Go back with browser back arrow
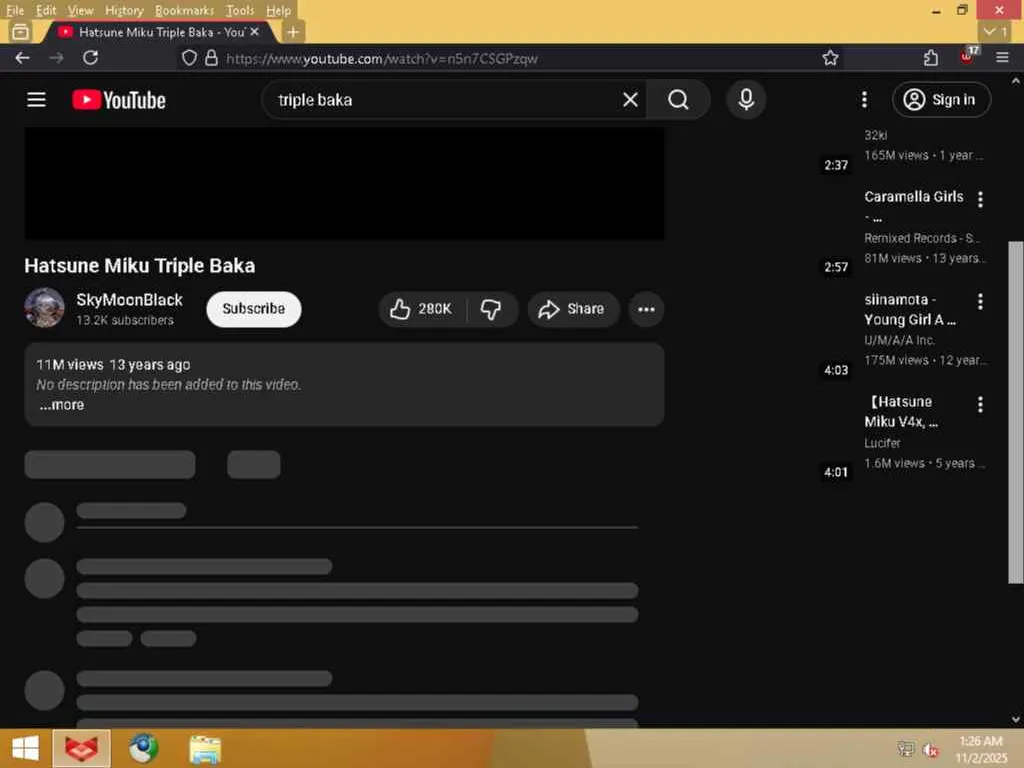The image size is (1024, 768). pyautogui.click(x=22, y=58)
